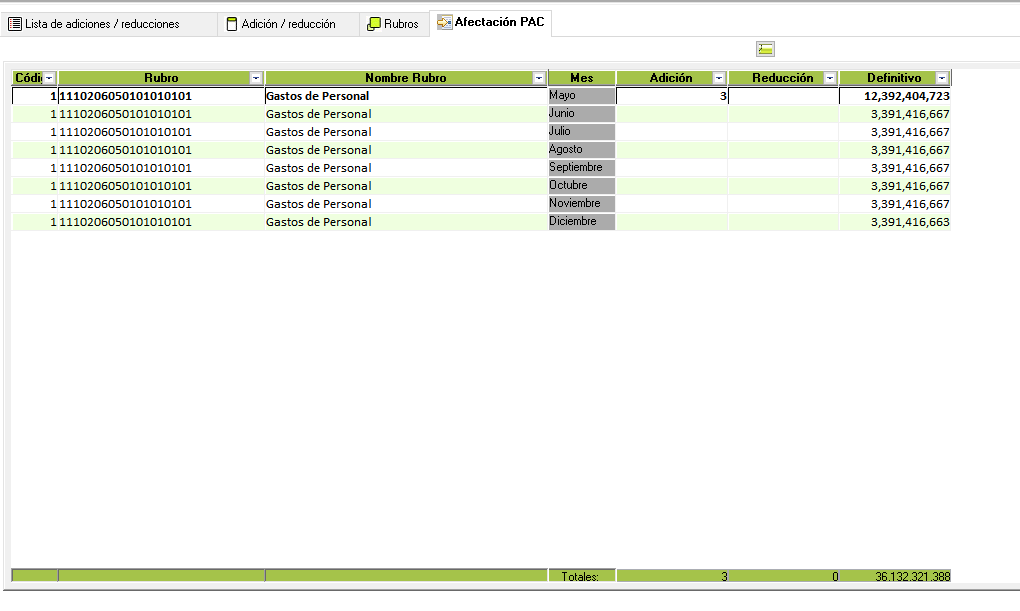Expand the Reducción column filter arrow
The width and height of the screenshot is (1020, 611).
pyautogui.click(x=829, y=78)
